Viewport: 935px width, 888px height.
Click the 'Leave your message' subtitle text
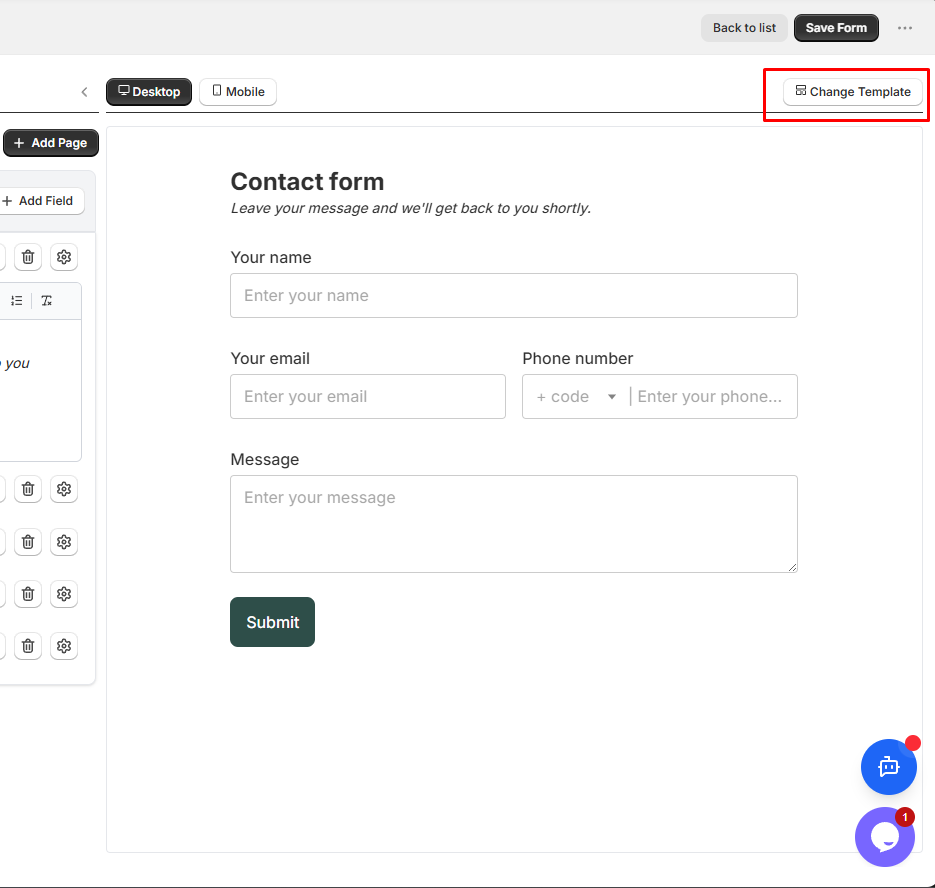point(411,208)
